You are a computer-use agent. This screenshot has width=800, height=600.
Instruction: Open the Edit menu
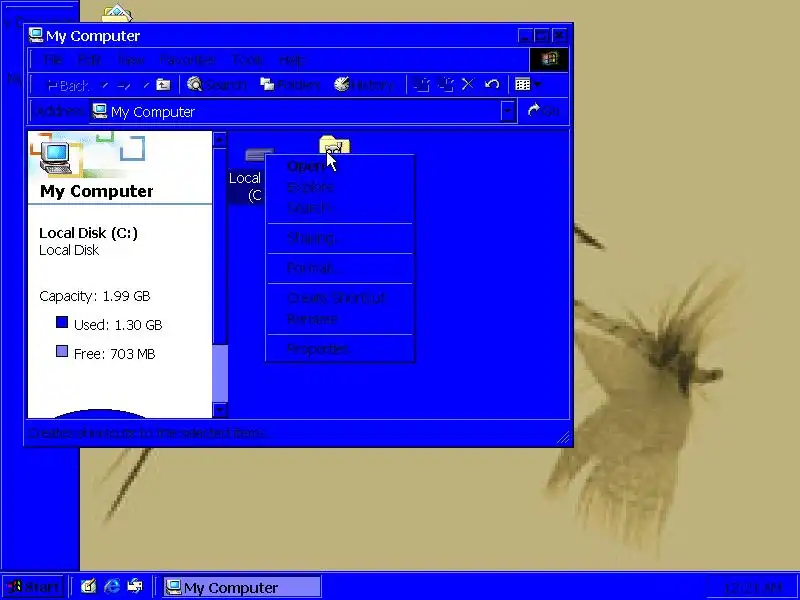coord(89,60)
